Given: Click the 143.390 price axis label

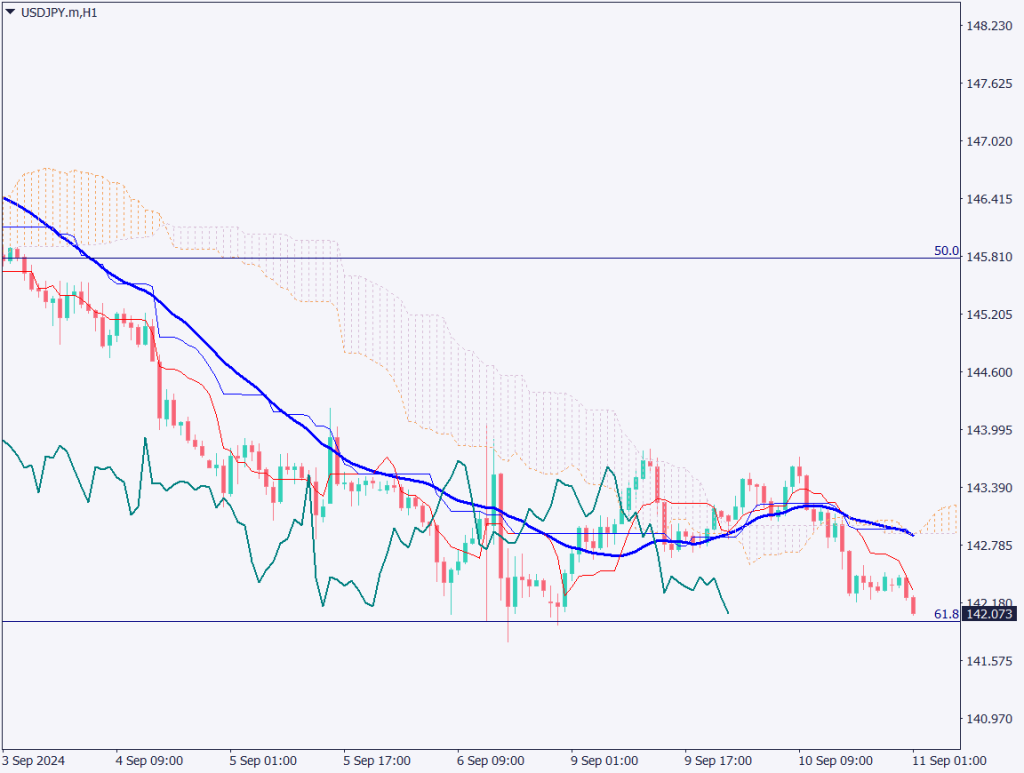Looking at the screenshot, I should 990,488.
